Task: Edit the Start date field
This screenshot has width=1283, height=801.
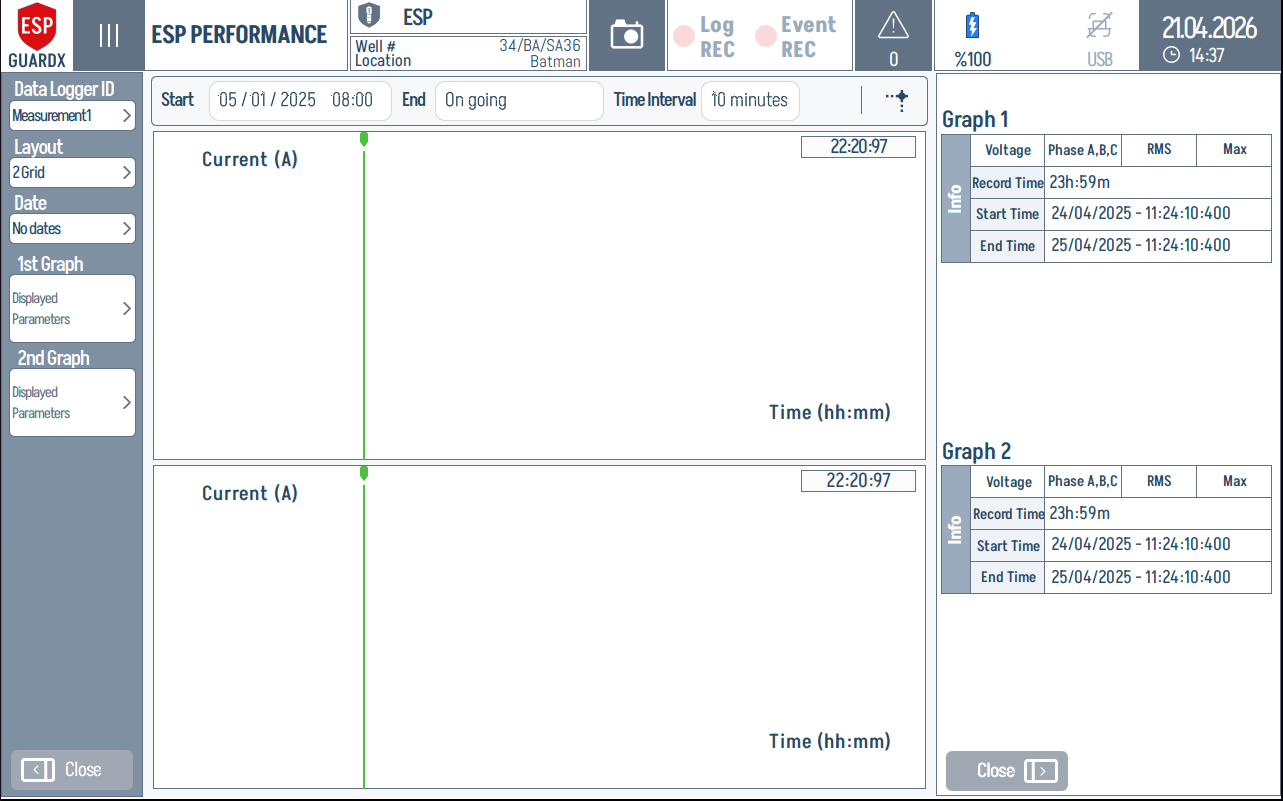Action: tap(300, 100)
